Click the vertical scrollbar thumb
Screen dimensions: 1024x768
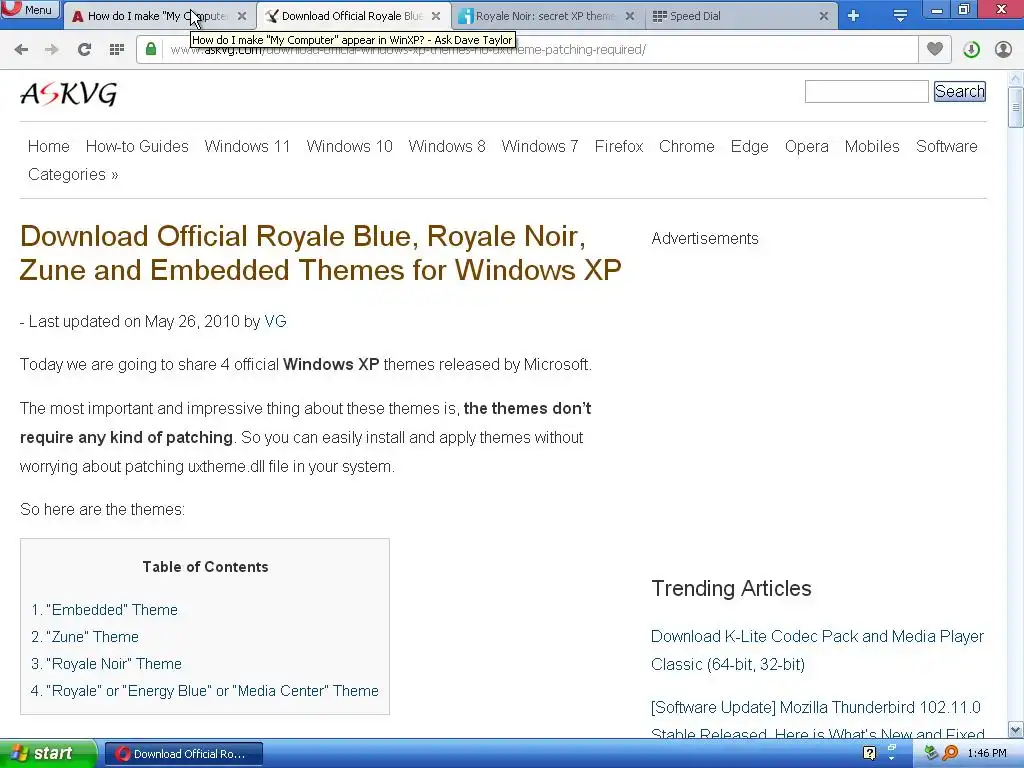coord(1016,106)
